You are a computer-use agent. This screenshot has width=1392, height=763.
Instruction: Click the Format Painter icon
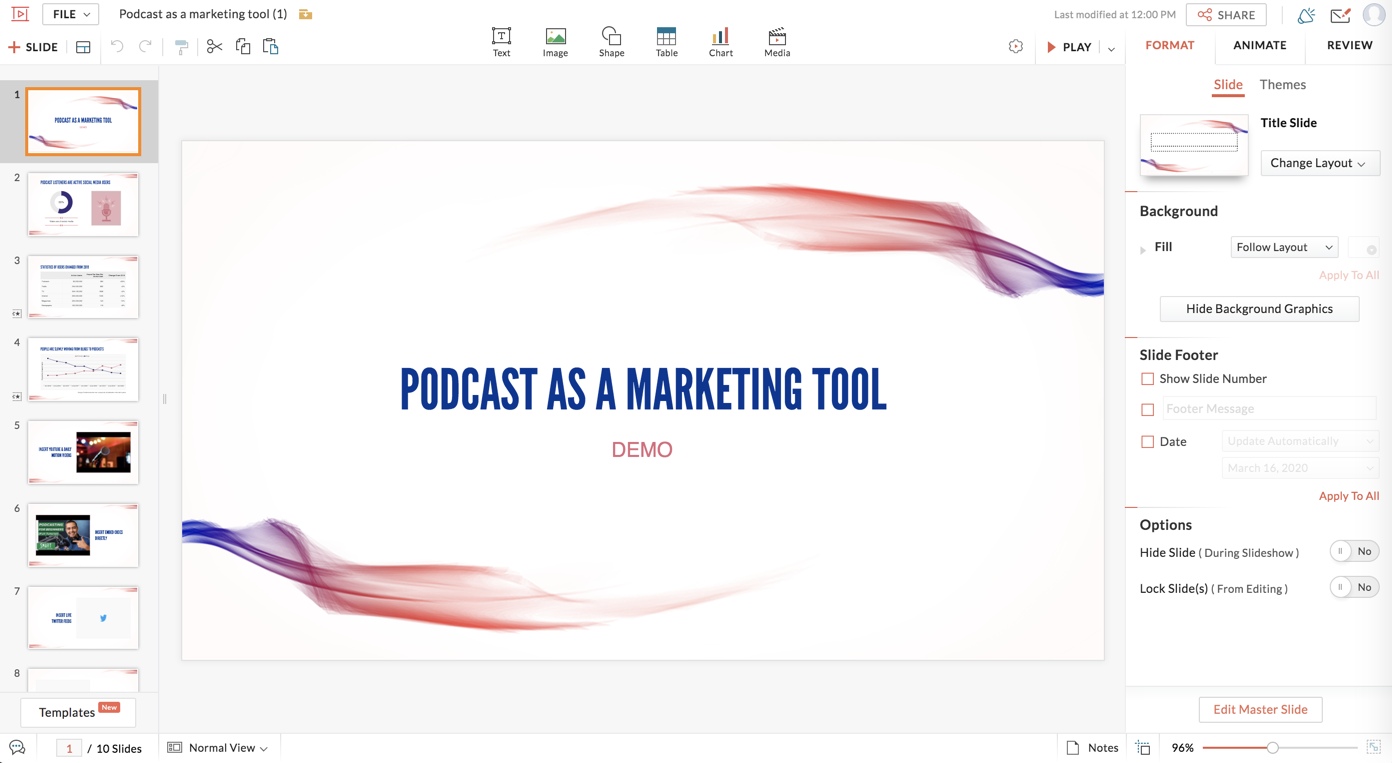pos(181,47)
